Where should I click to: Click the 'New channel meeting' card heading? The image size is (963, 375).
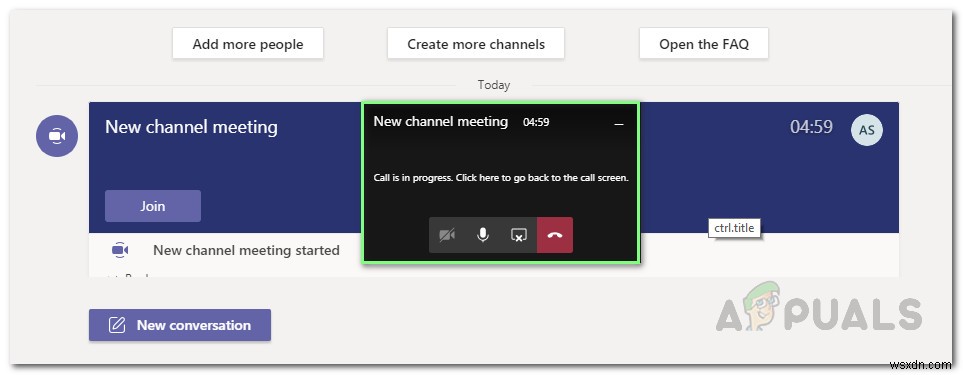pos(191,127)
